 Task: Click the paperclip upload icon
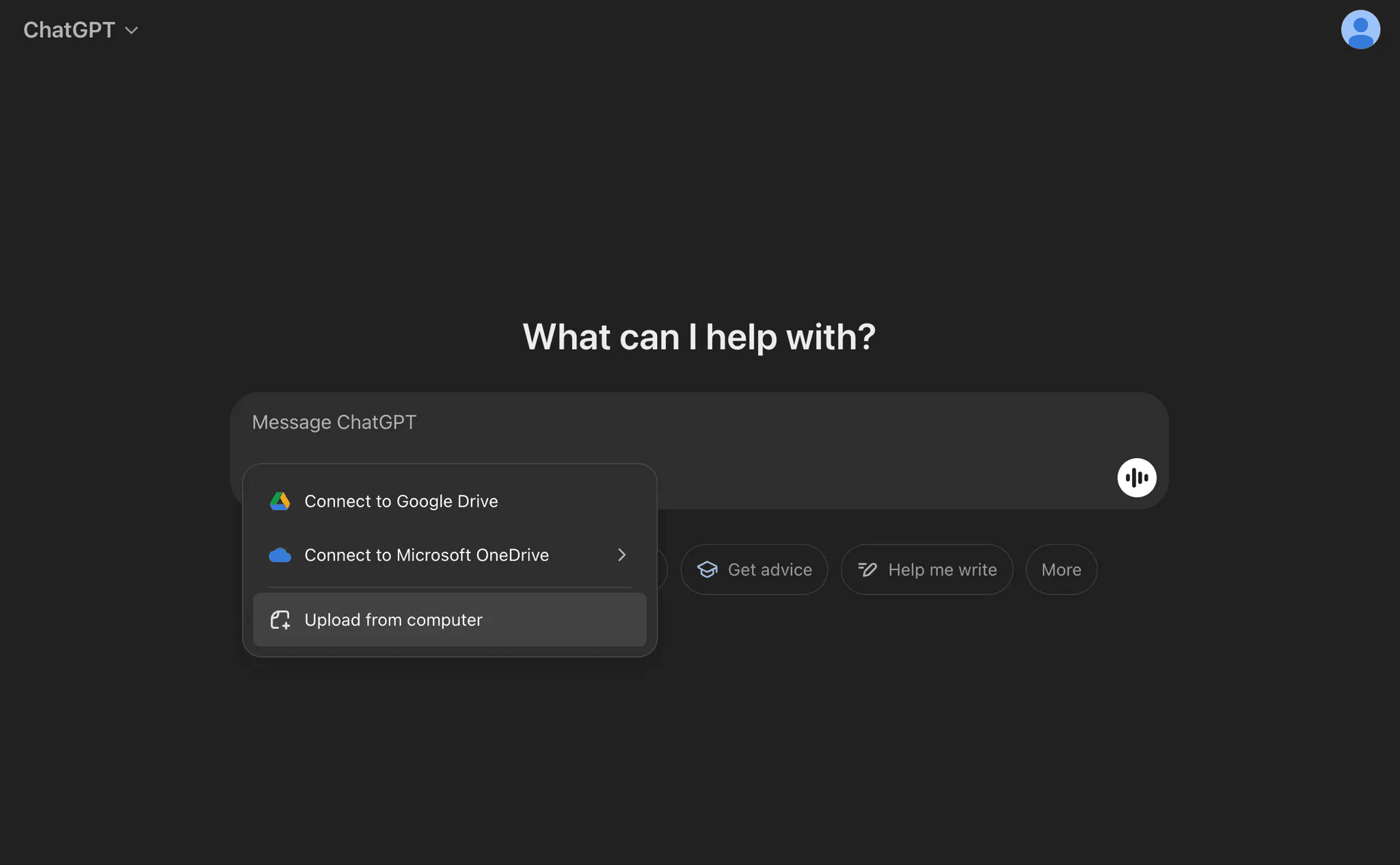tap(280, 620)
